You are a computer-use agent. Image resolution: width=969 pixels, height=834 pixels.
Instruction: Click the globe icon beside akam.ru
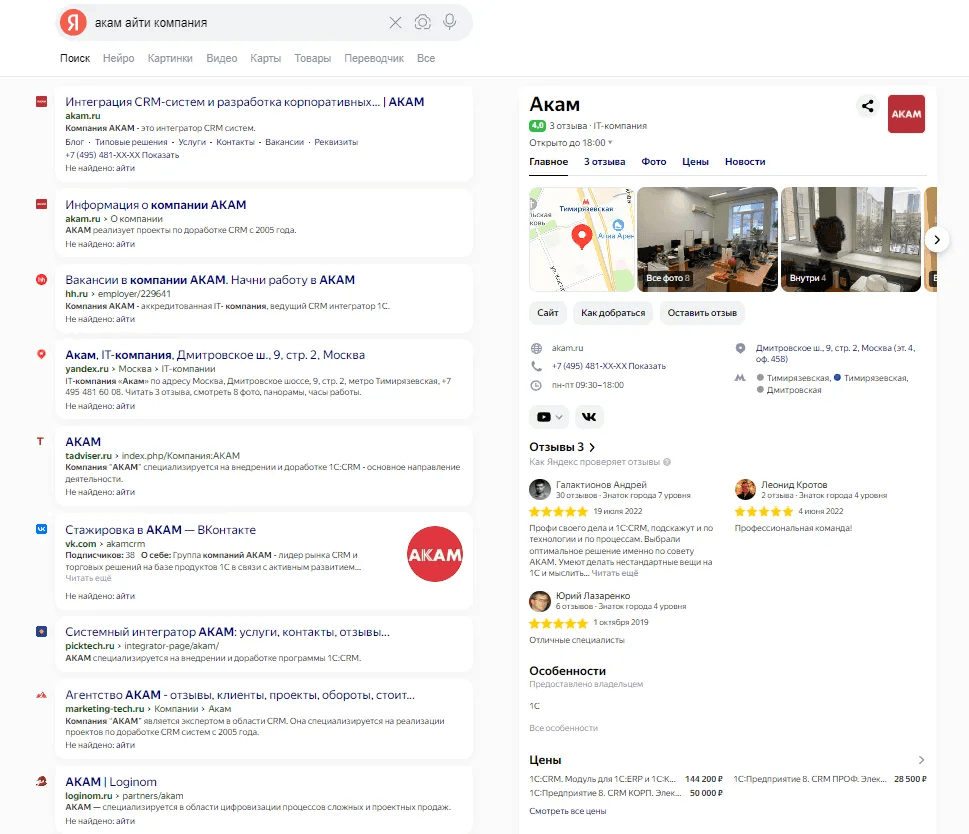point(536,348)
